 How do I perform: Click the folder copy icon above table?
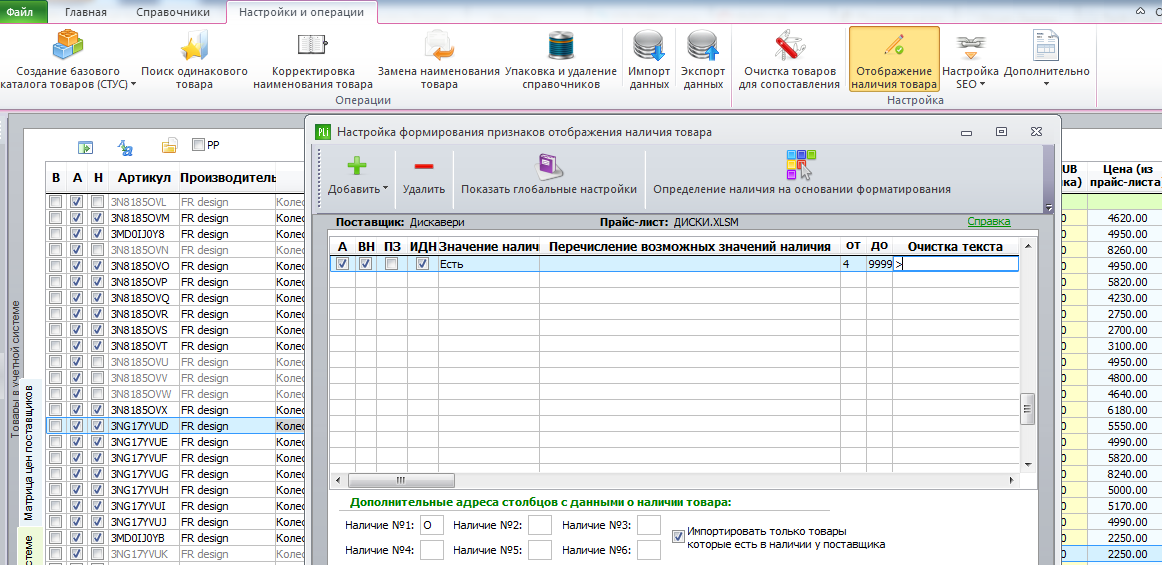coord(170,146)
